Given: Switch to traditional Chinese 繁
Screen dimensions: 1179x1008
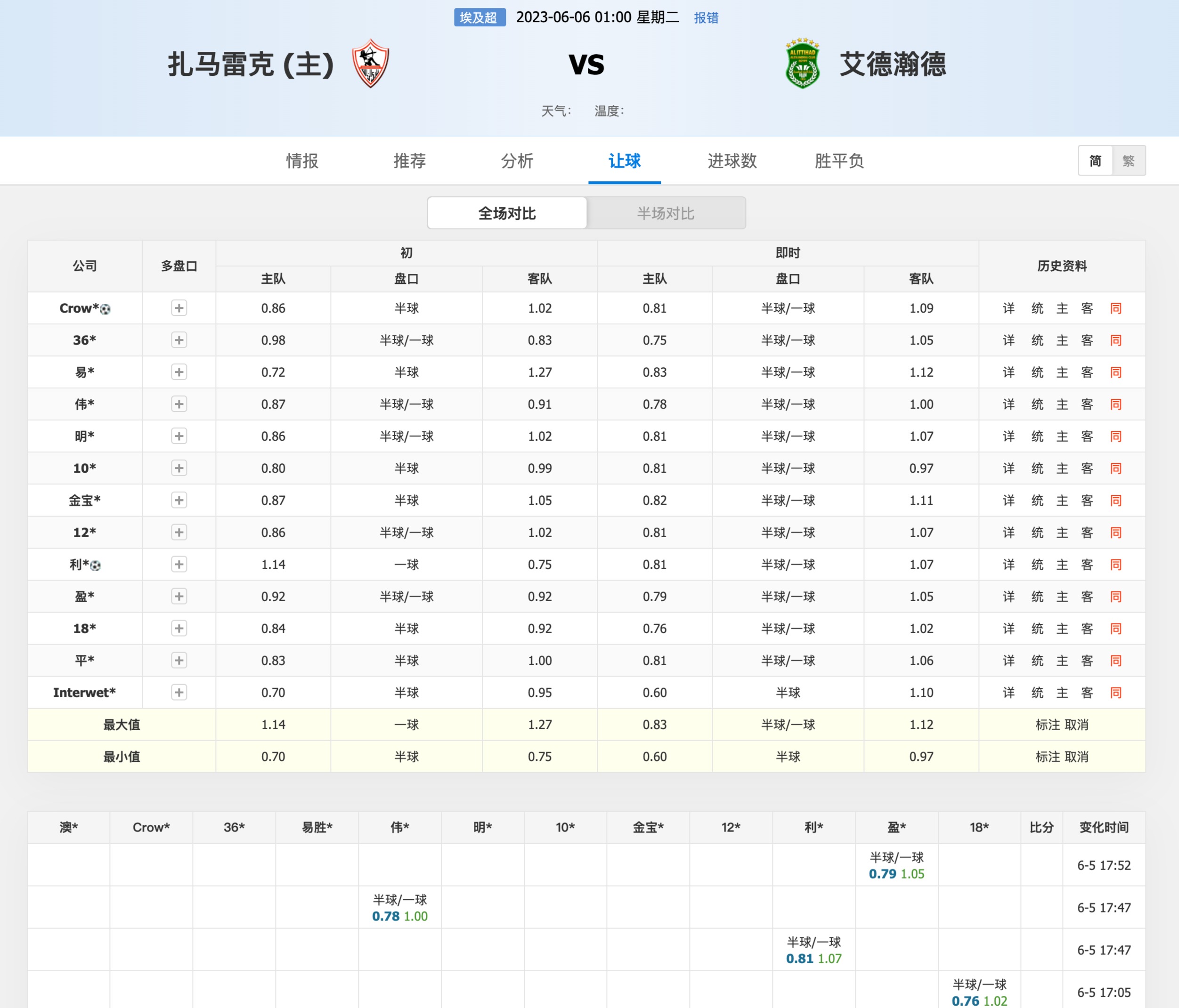Looking at the screenshot, I should pos(1129,161).
